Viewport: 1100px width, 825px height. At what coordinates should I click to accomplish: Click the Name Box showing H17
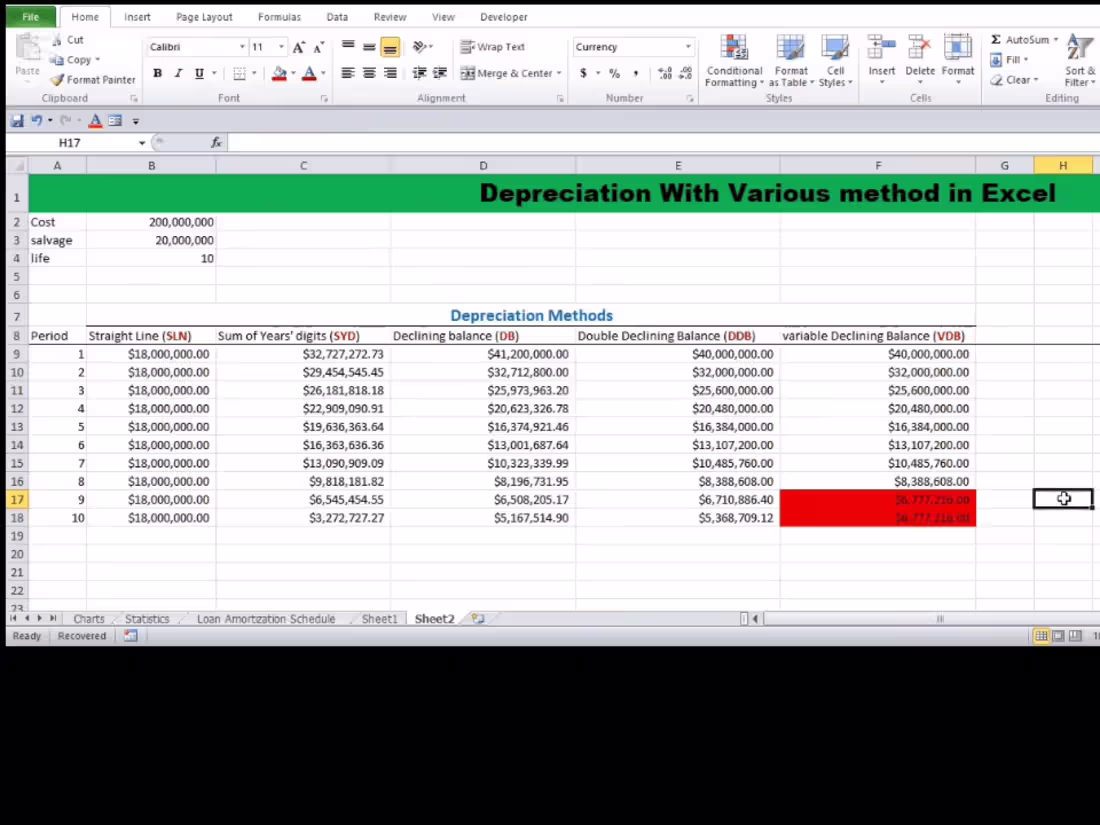click(69, 142)
